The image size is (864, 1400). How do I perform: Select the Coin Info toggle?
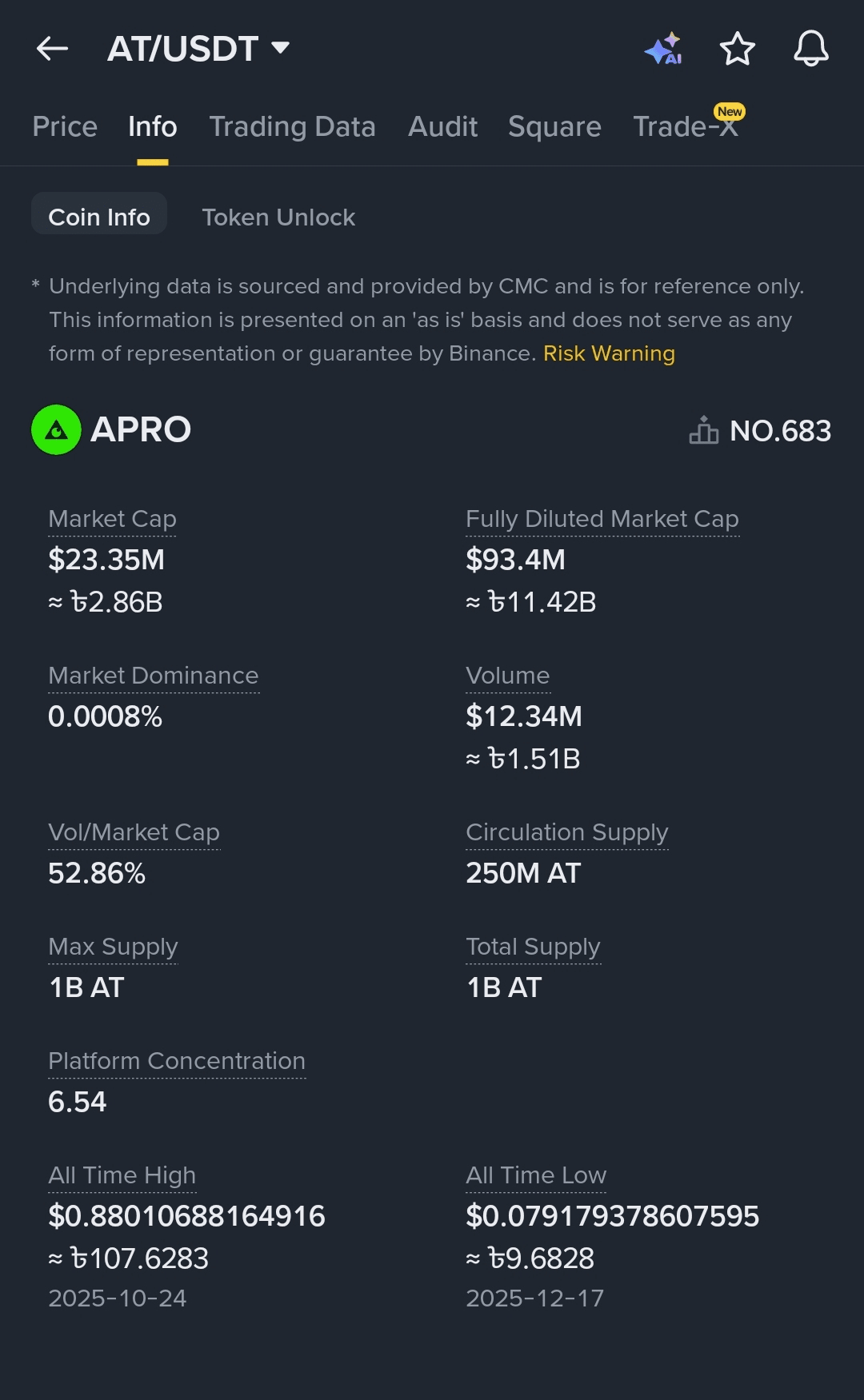point(99,217)
